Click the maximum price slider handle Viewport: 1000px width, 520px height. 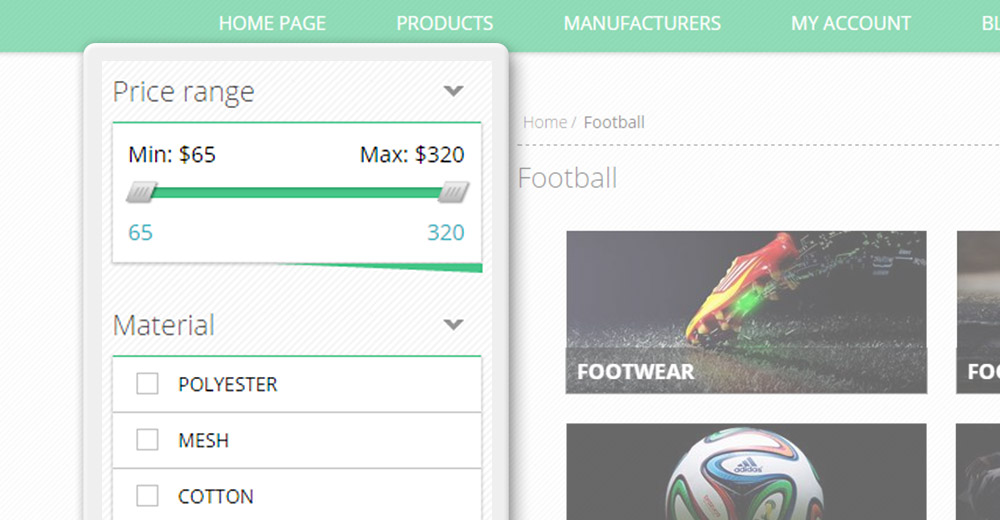click(x=453, y=191)
